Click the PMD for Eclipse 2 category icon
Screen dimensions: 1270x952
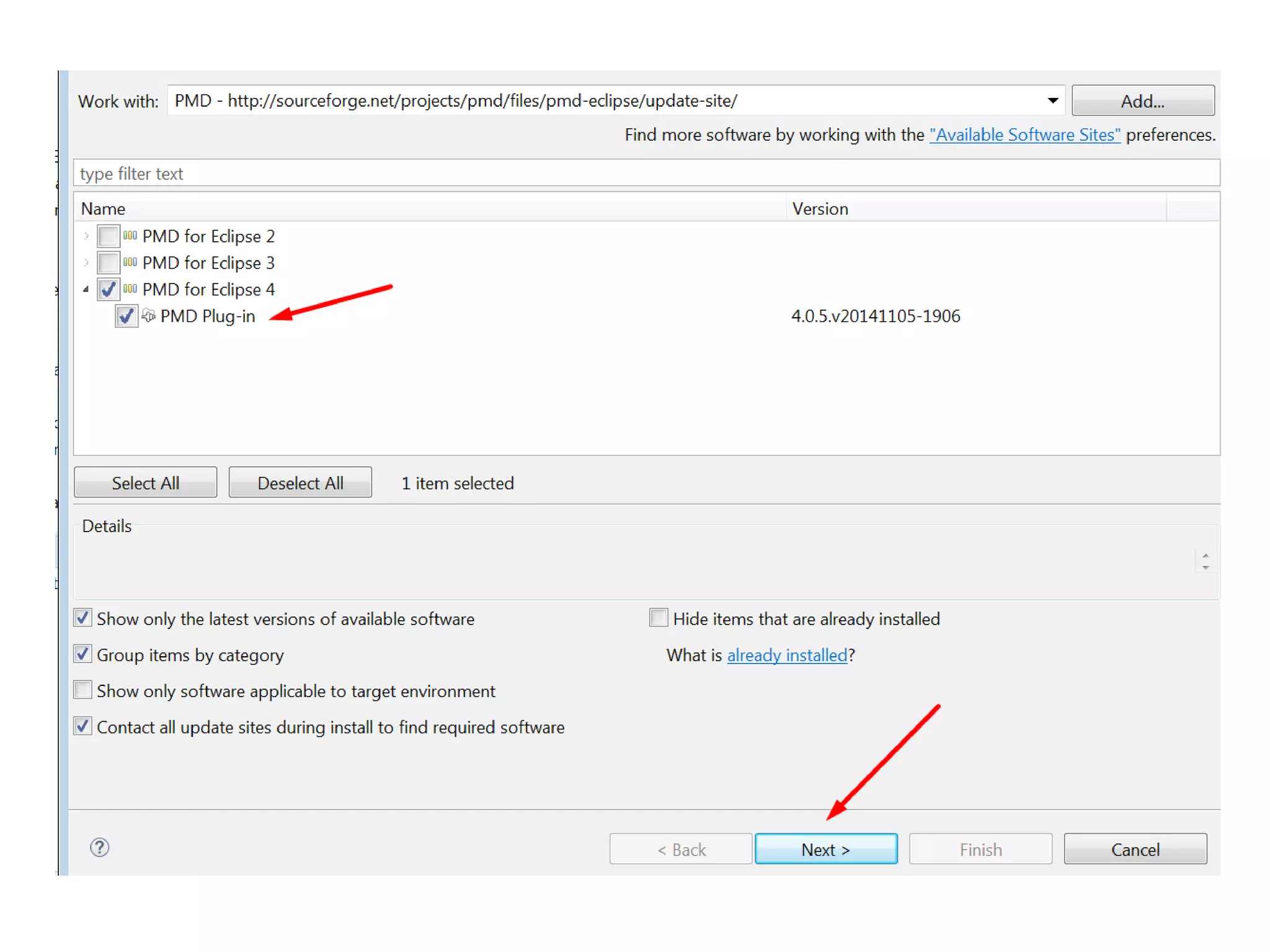click(x=130, y=236)
